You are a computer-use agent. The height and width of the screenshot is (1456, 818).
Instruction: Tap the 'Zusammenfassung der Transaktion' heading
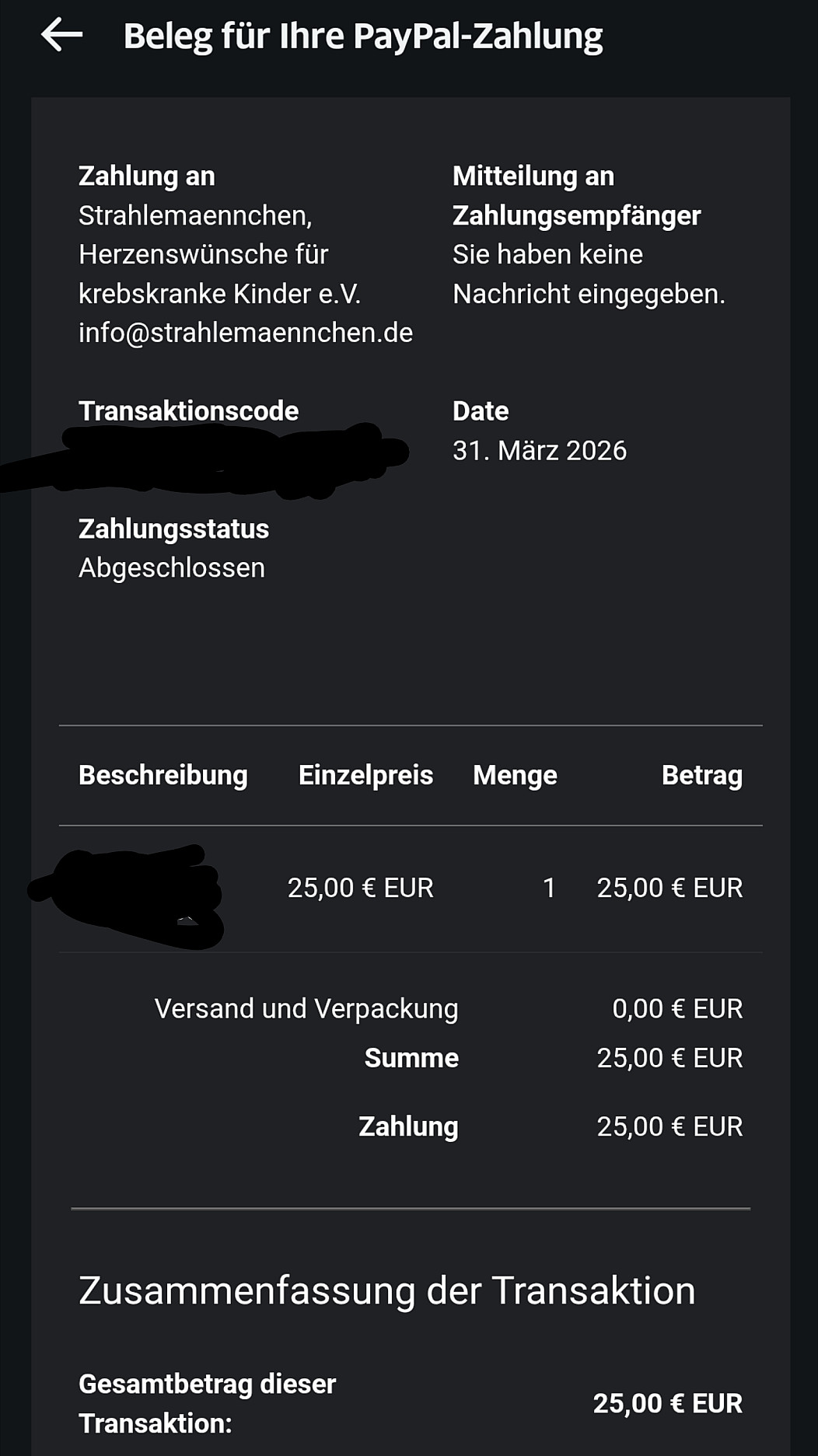386,1290
